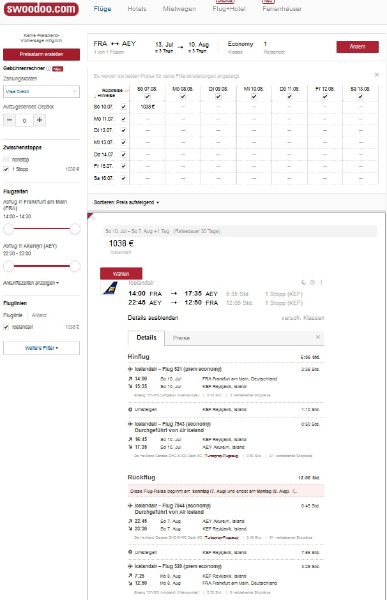Viewport: 387px width, 600px height.
Task: Click the overnight flight moon icon
Action: click(304, 282)
